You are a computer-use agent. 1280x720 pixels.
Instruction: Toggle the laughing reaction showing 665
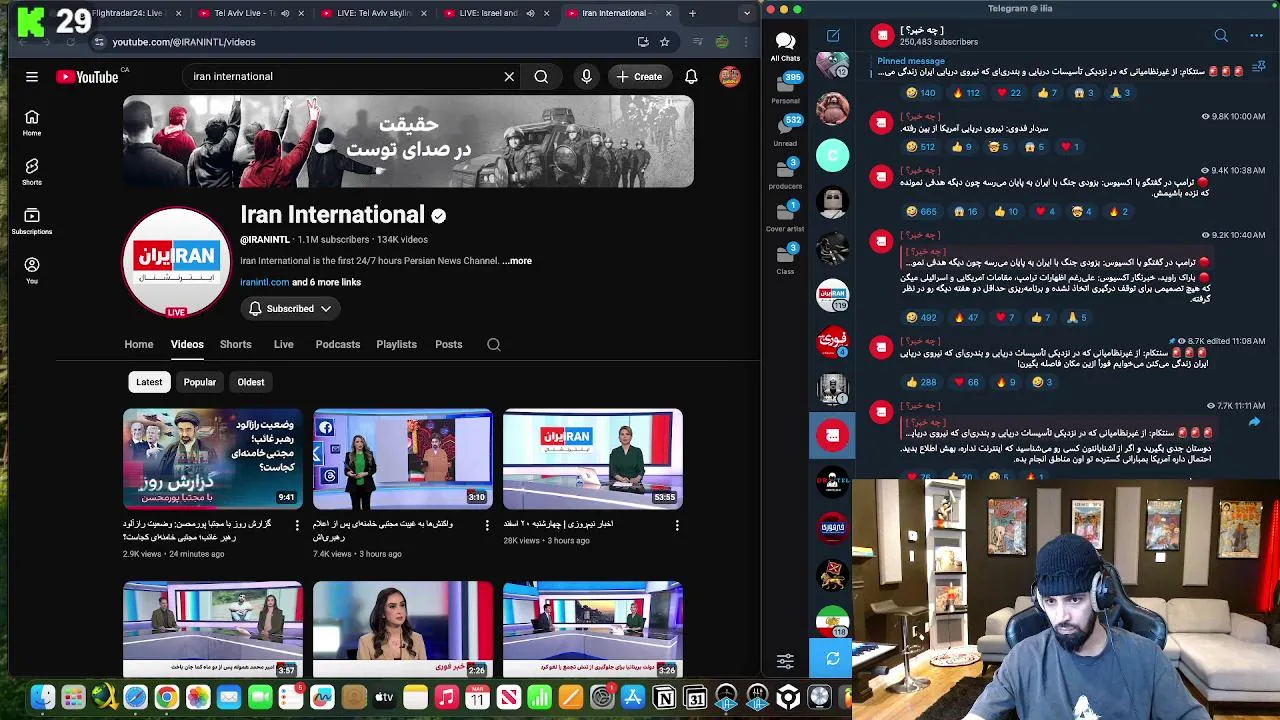(921, 211)
